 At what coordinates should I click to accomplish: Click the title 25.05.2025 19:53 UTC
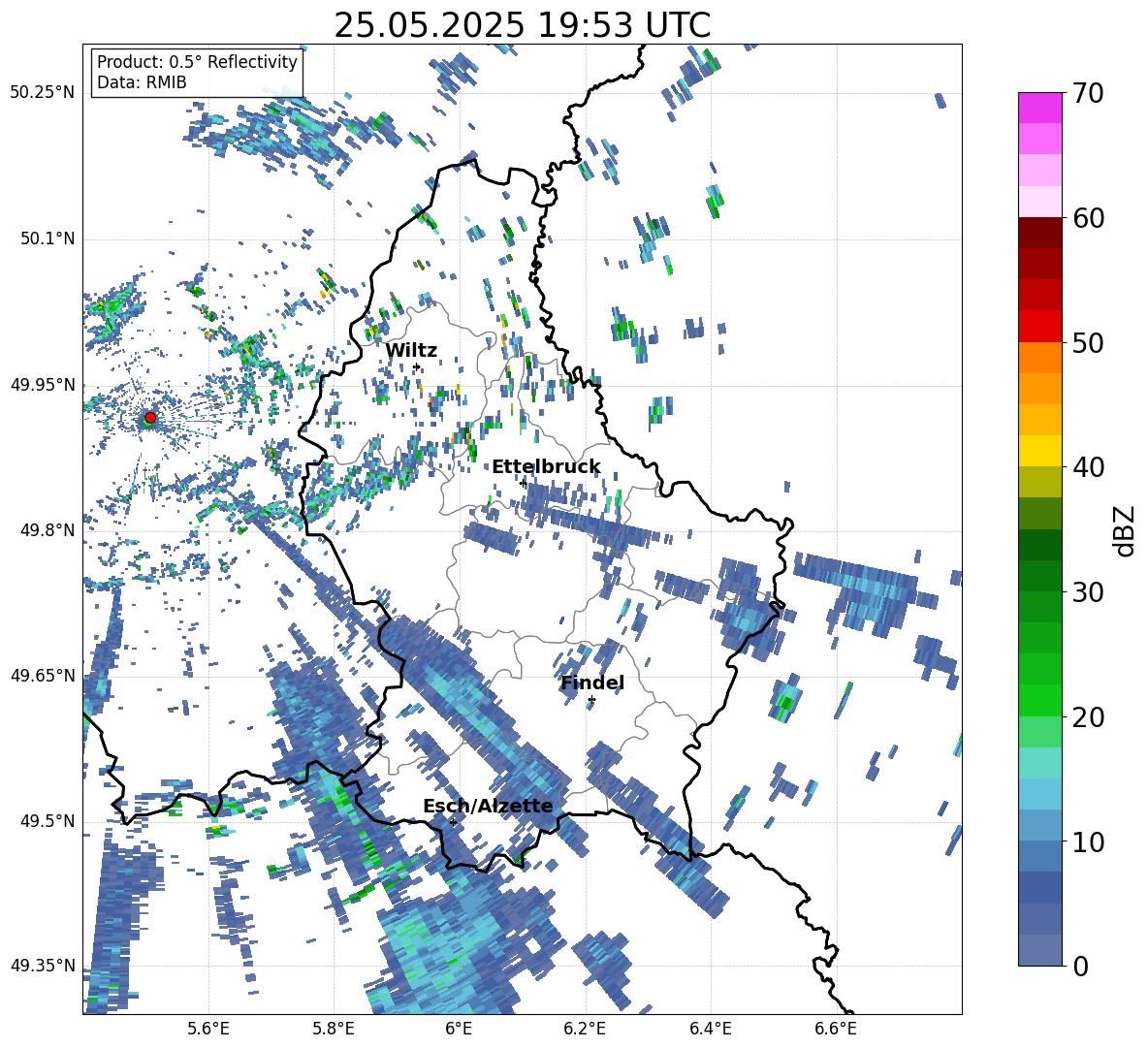pyautogui.click(x=522, y=25)
